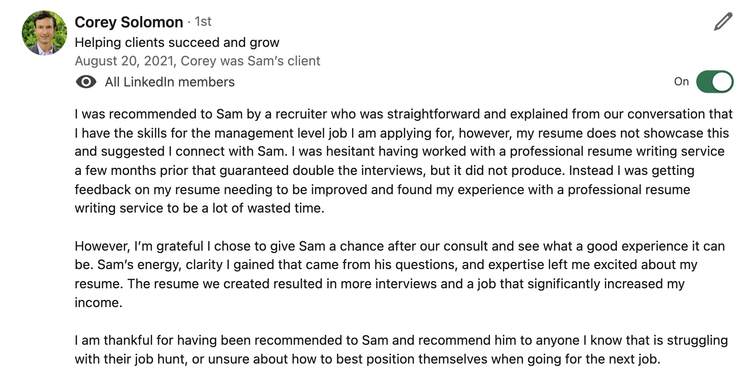Click the line starting "However, I'm grateful"

pyautogui.click(x=400, y=246)
